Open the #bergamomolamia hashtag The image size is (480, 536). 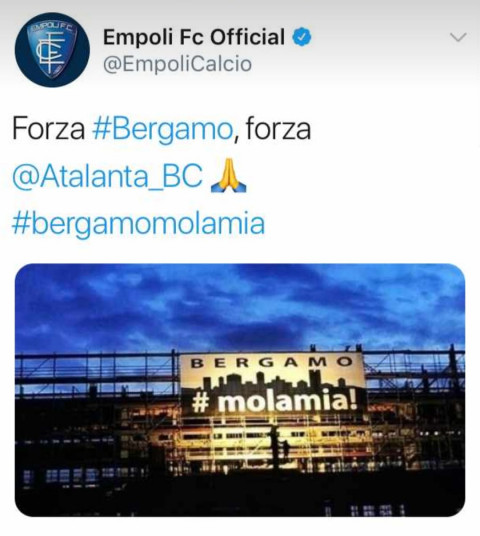tap(138, 225)
